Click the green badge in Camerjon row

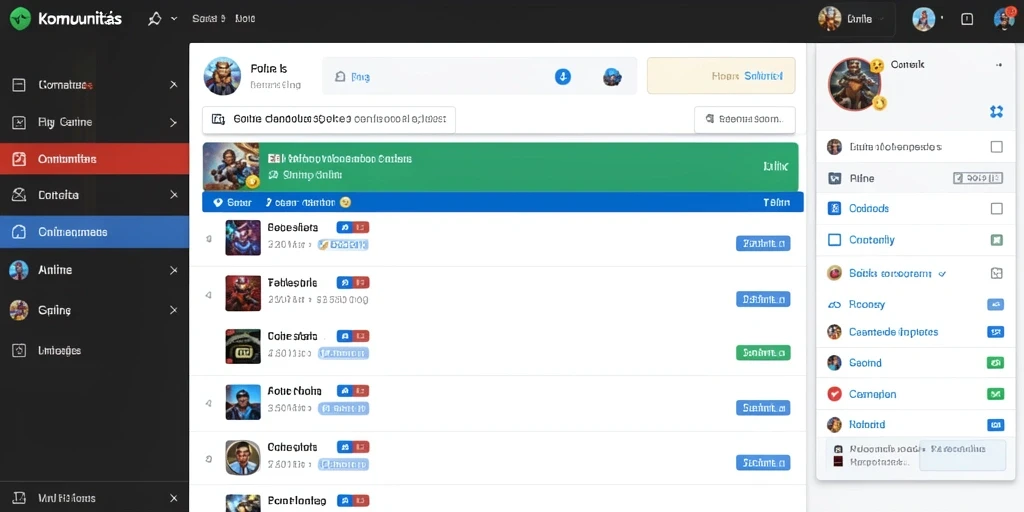(995, 394)
